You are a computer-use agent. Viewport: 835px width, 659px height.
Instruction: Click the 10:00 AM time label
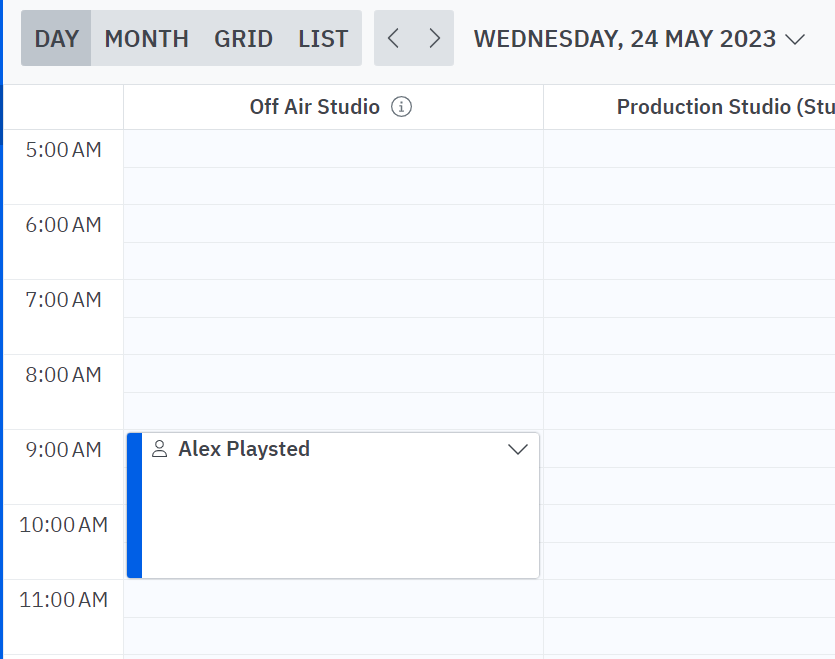click(x=63, y=525)
